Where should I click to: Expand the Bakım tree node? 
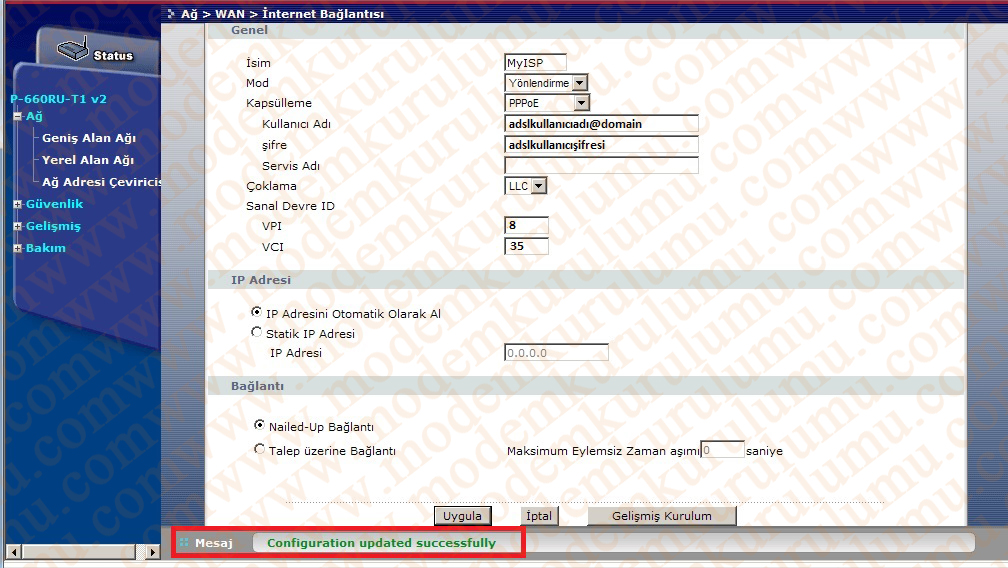pyautogui.click(x=18, y=248)
